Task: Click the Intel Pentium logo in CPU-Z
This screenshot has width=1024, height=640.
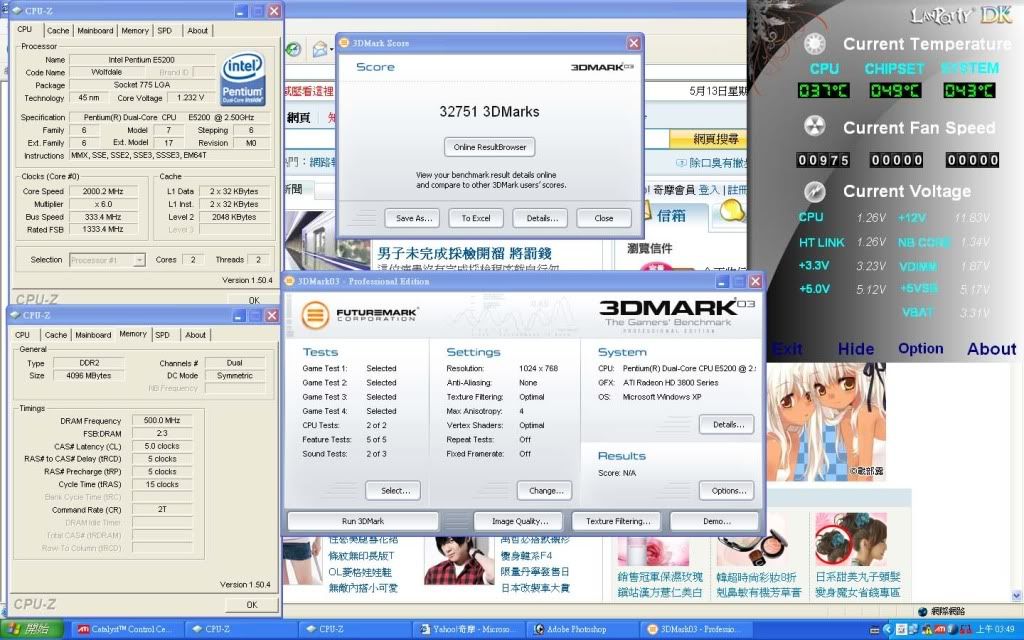Action: tap(242, 78)
